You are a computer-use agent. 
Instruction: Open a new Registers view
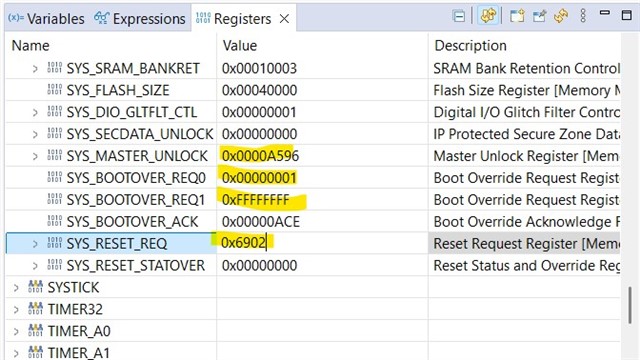517,16
